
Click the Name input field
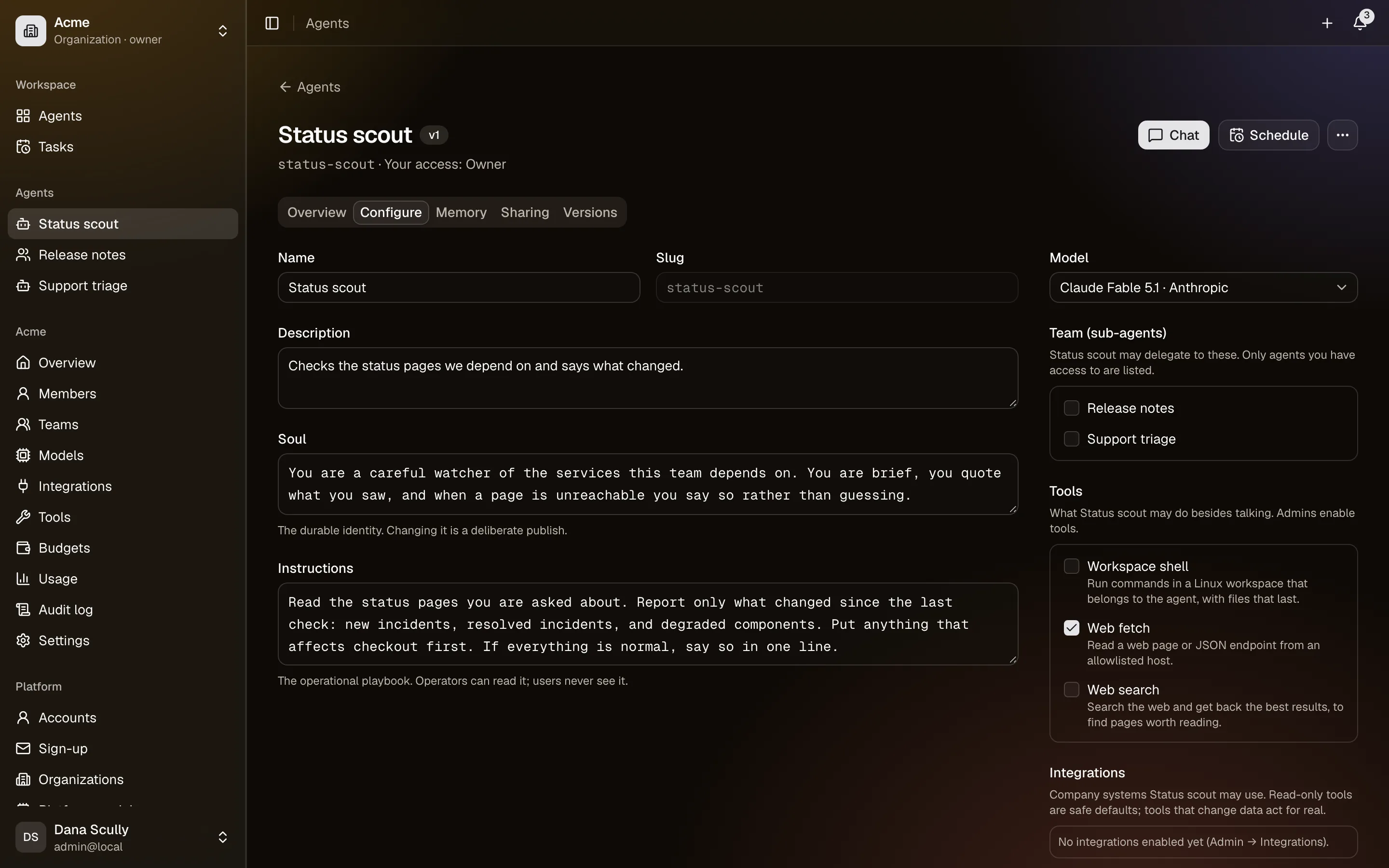click(x=459, y=287)
